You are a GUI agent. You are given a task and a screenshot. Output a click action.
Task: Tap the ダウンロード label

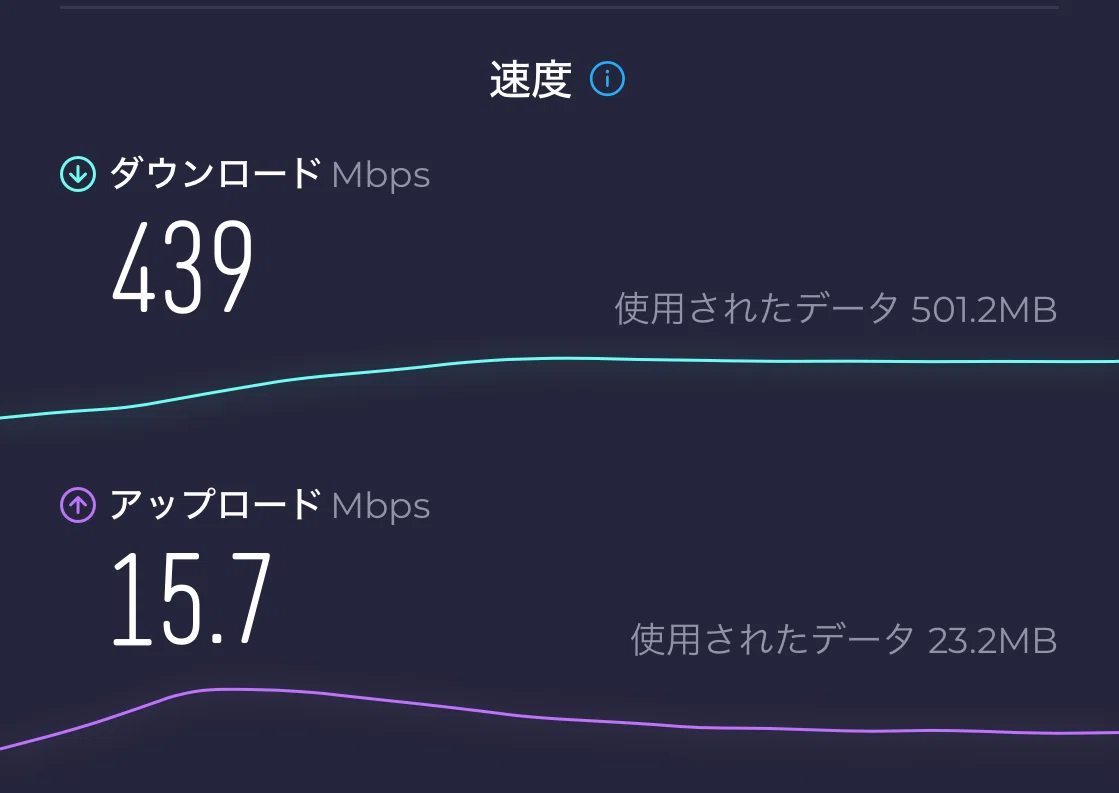click(215, 173)
